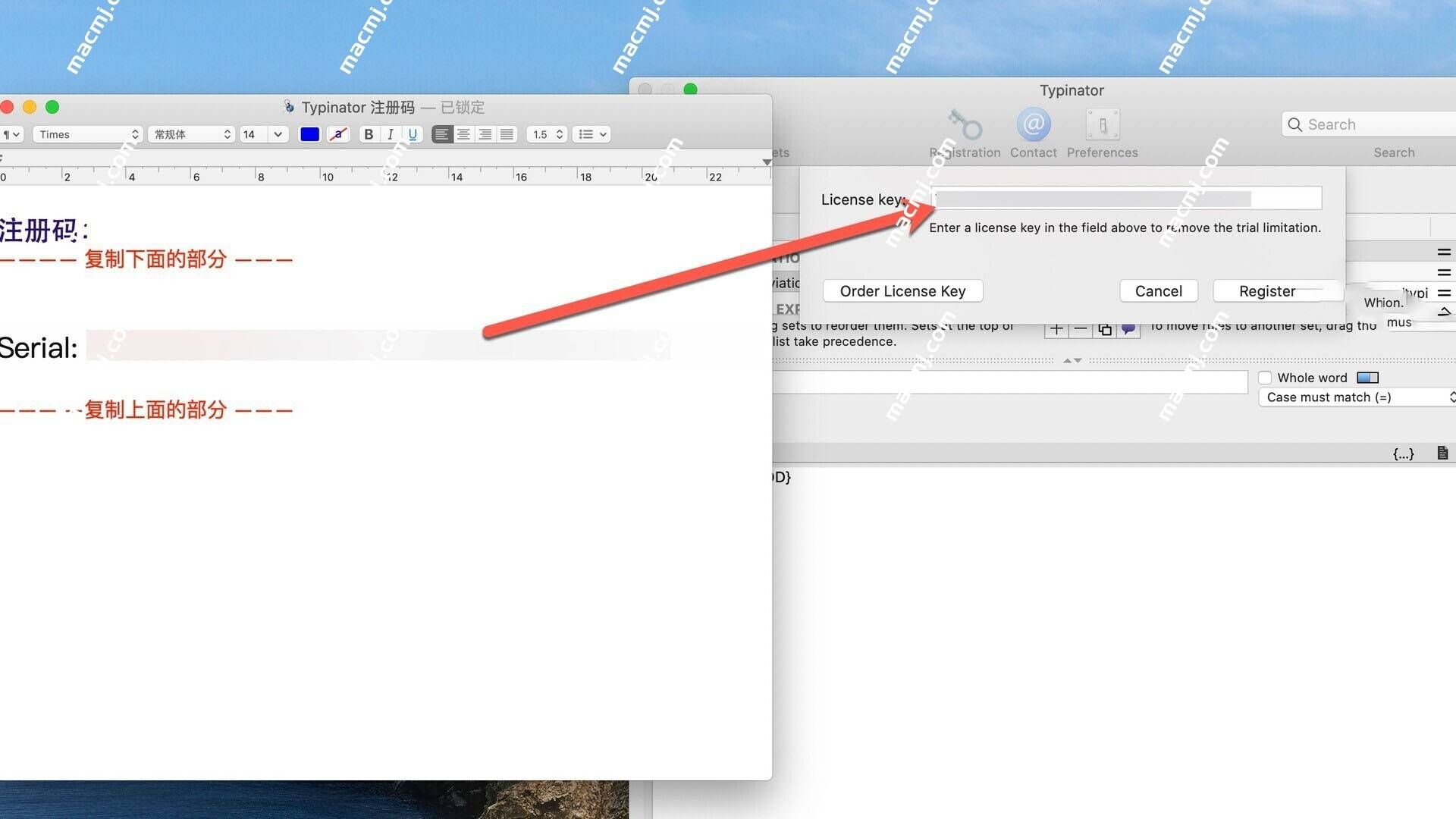Click the Typinator Search field
The image size is (1456, 819).
(x=1369, y=124)
